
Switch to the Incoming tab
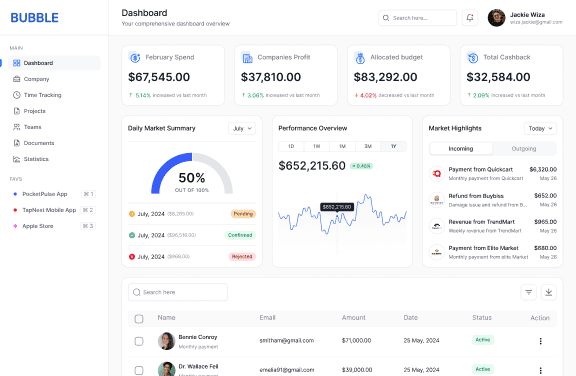click(x=461, y=149)
